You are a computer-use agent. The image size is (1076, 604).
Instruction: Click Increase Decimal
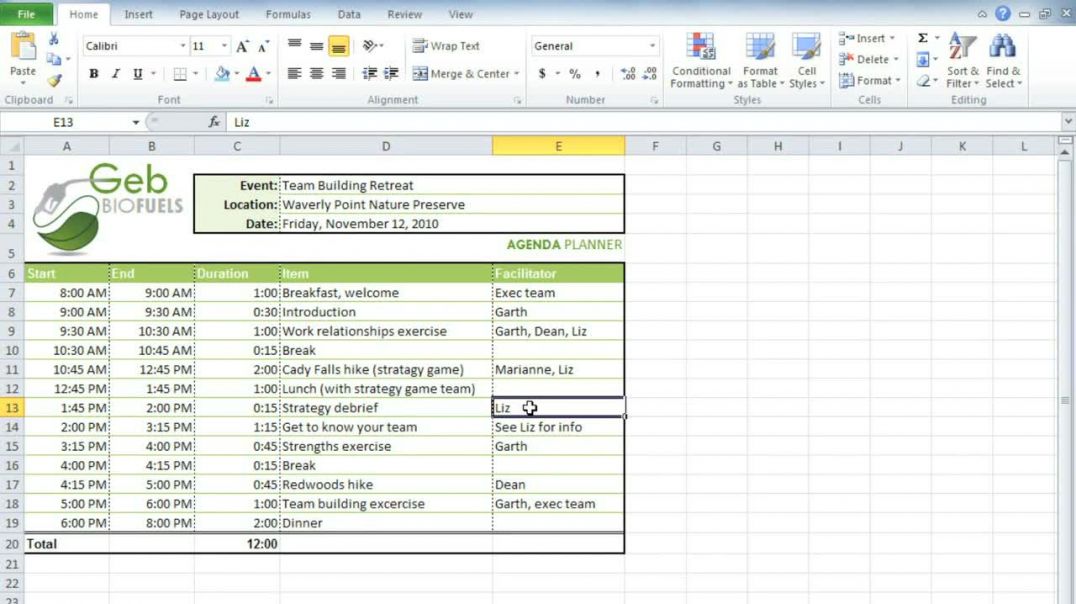(628, 73)
